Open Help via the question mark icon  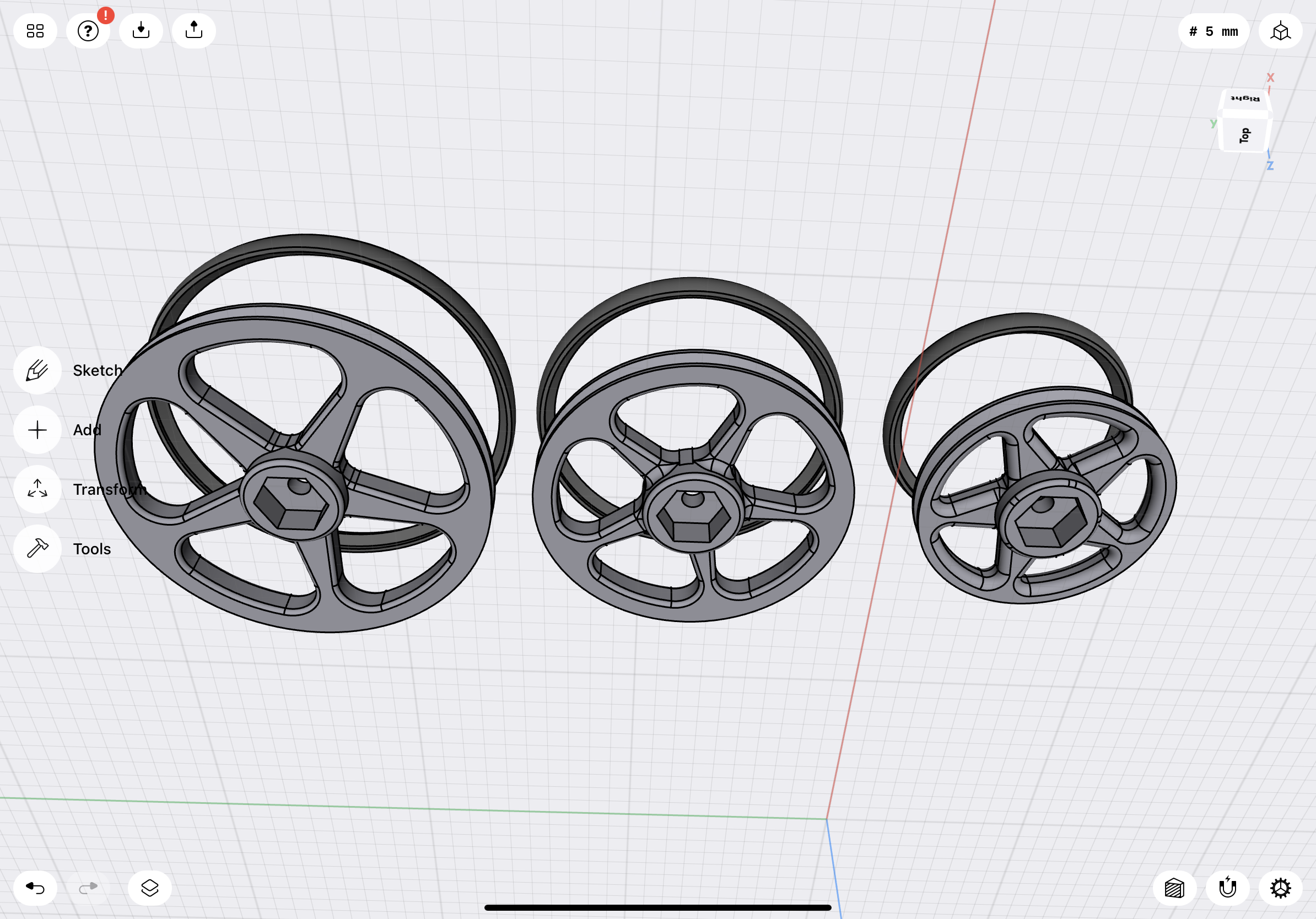[88, 30]
